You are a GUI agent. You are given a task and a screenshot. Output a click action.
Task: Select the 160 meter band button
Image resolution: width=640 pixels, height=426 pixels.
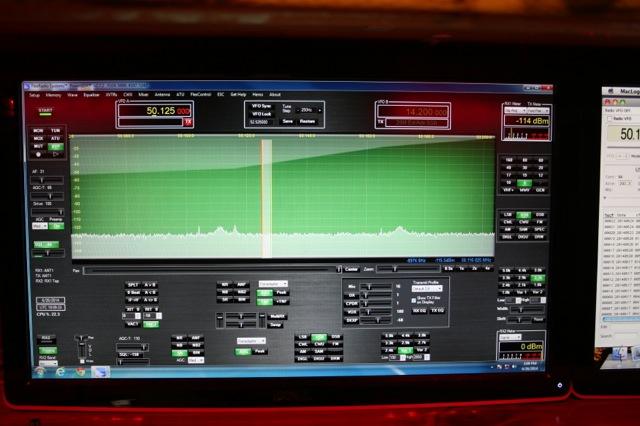click(509, 160)
